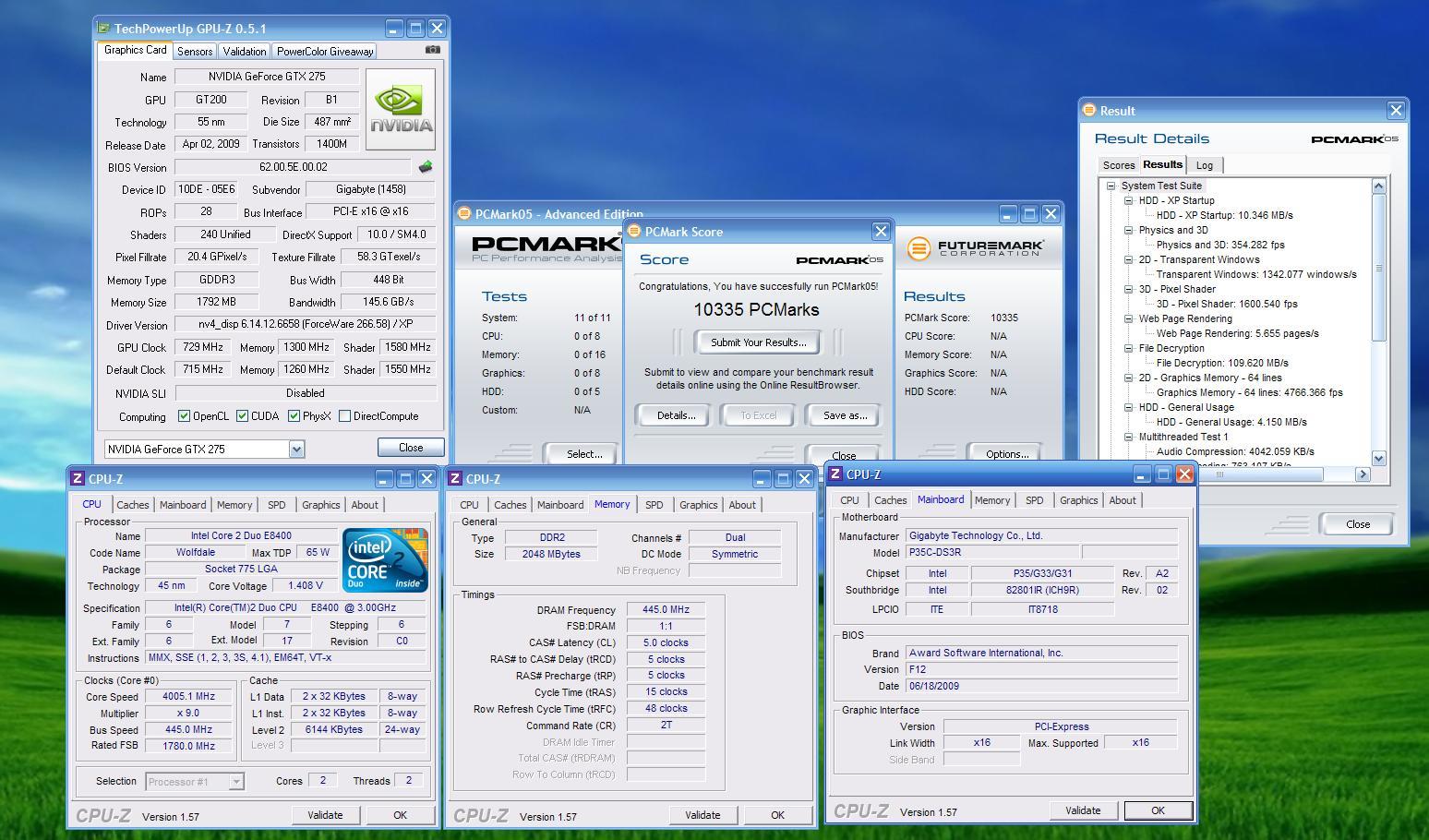Viewport: 1429px width, 840px height.
Task: Click Close button in Result window
Action: pos(1357,524)
